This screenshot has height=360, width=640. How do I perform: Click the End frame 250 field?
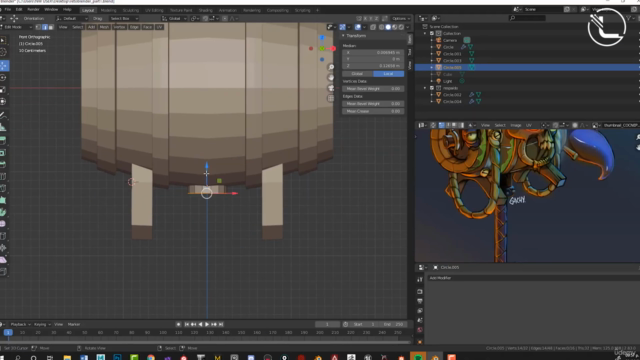point(394,324)
